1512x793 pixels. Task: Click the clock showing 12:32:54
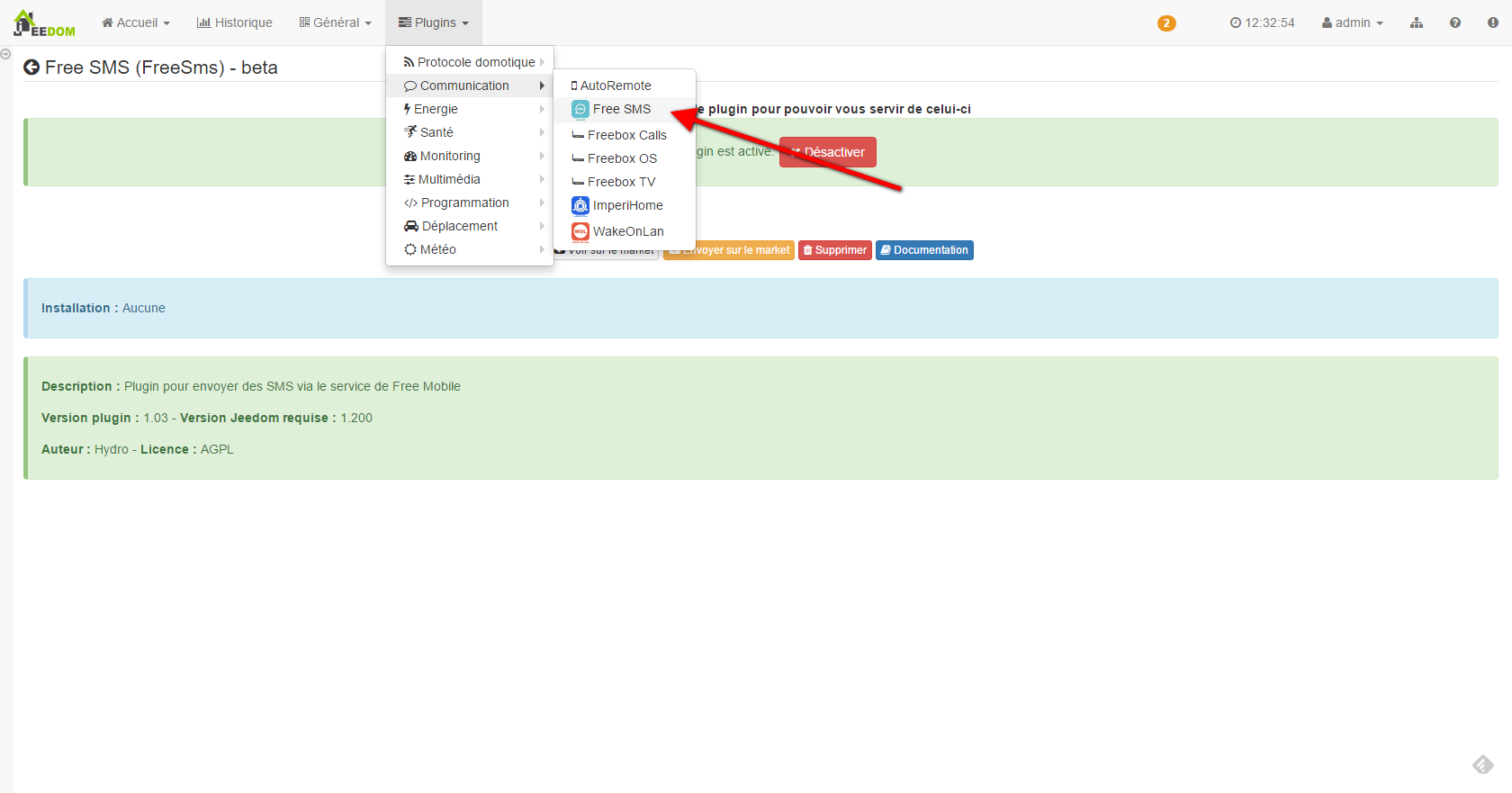(x=1262, y=23)
